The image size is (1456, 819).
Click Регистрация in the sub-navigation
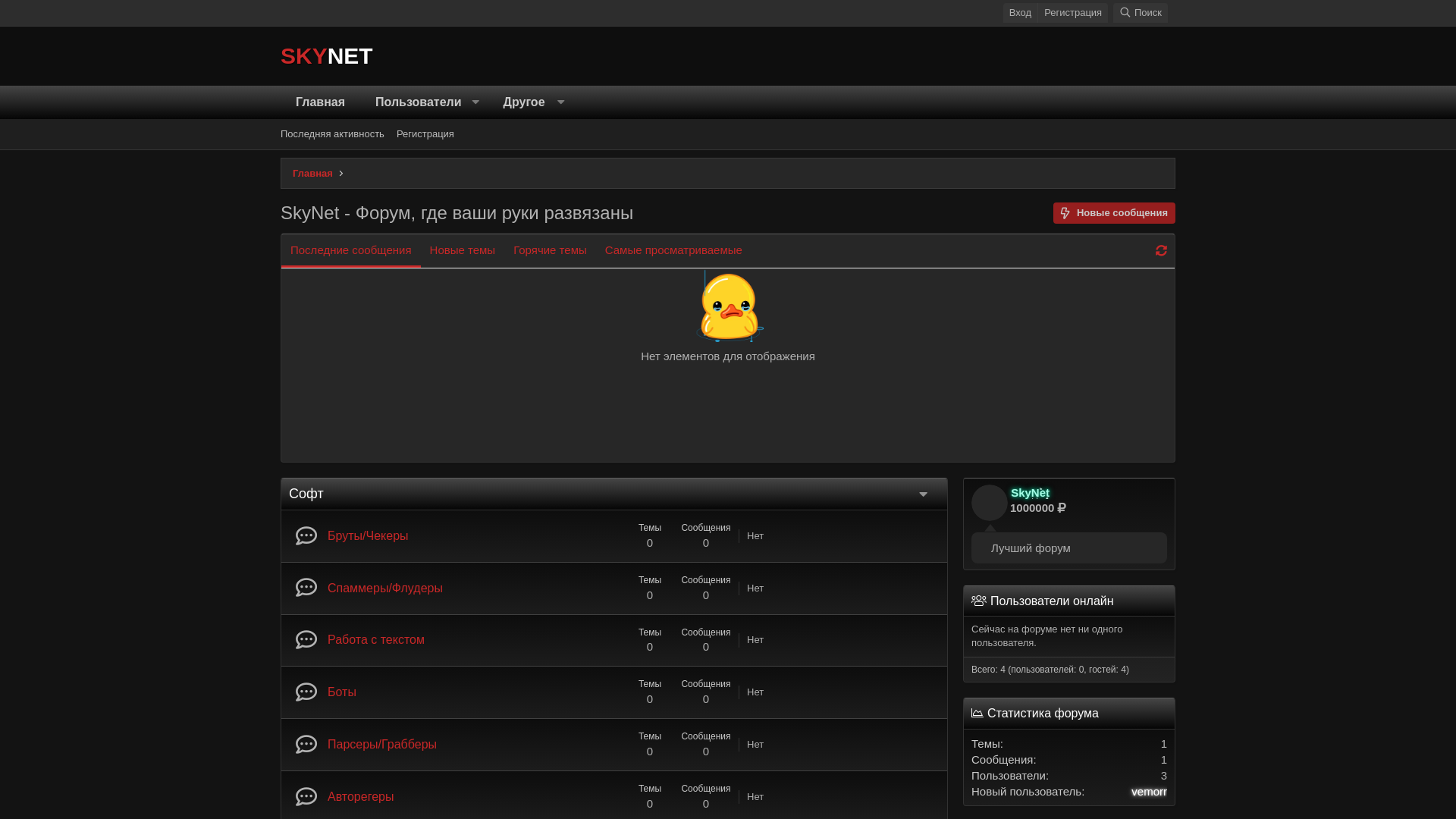pos(425,134)
